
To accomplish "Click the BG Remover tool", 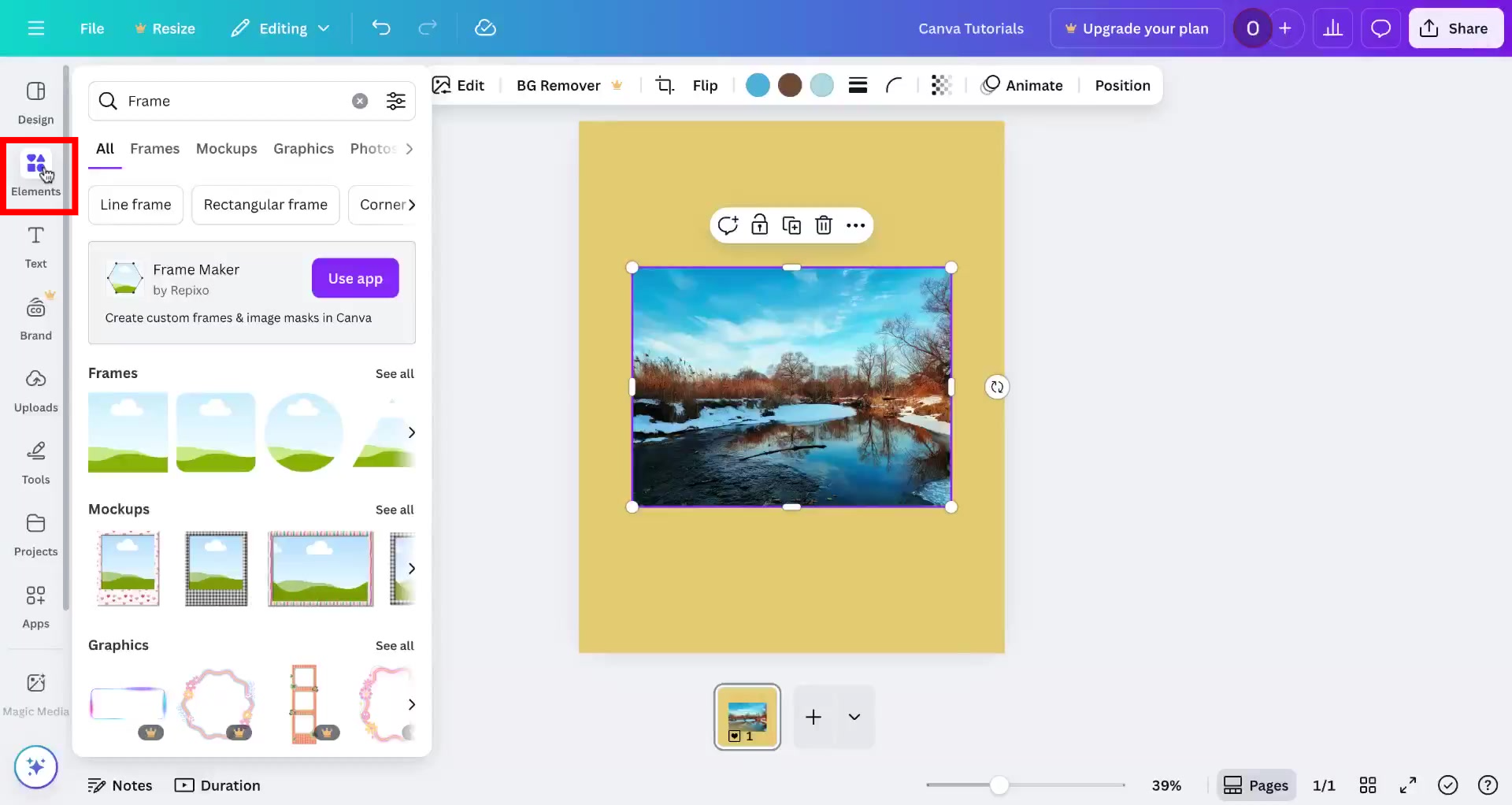I will [x=559, y=85].
